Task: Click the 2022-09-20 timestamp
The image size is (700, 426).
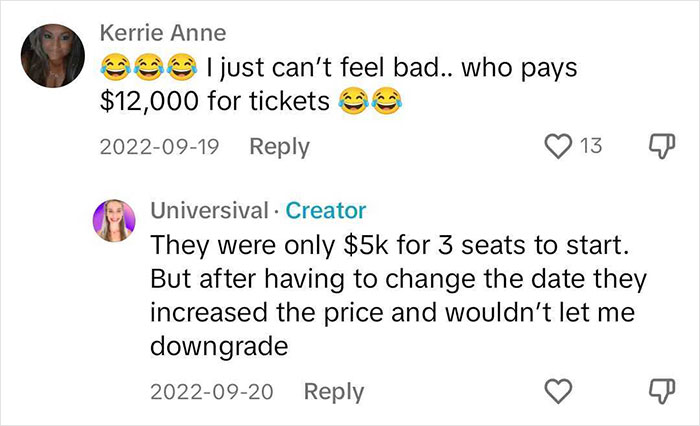Action: (x=214, y=391)
